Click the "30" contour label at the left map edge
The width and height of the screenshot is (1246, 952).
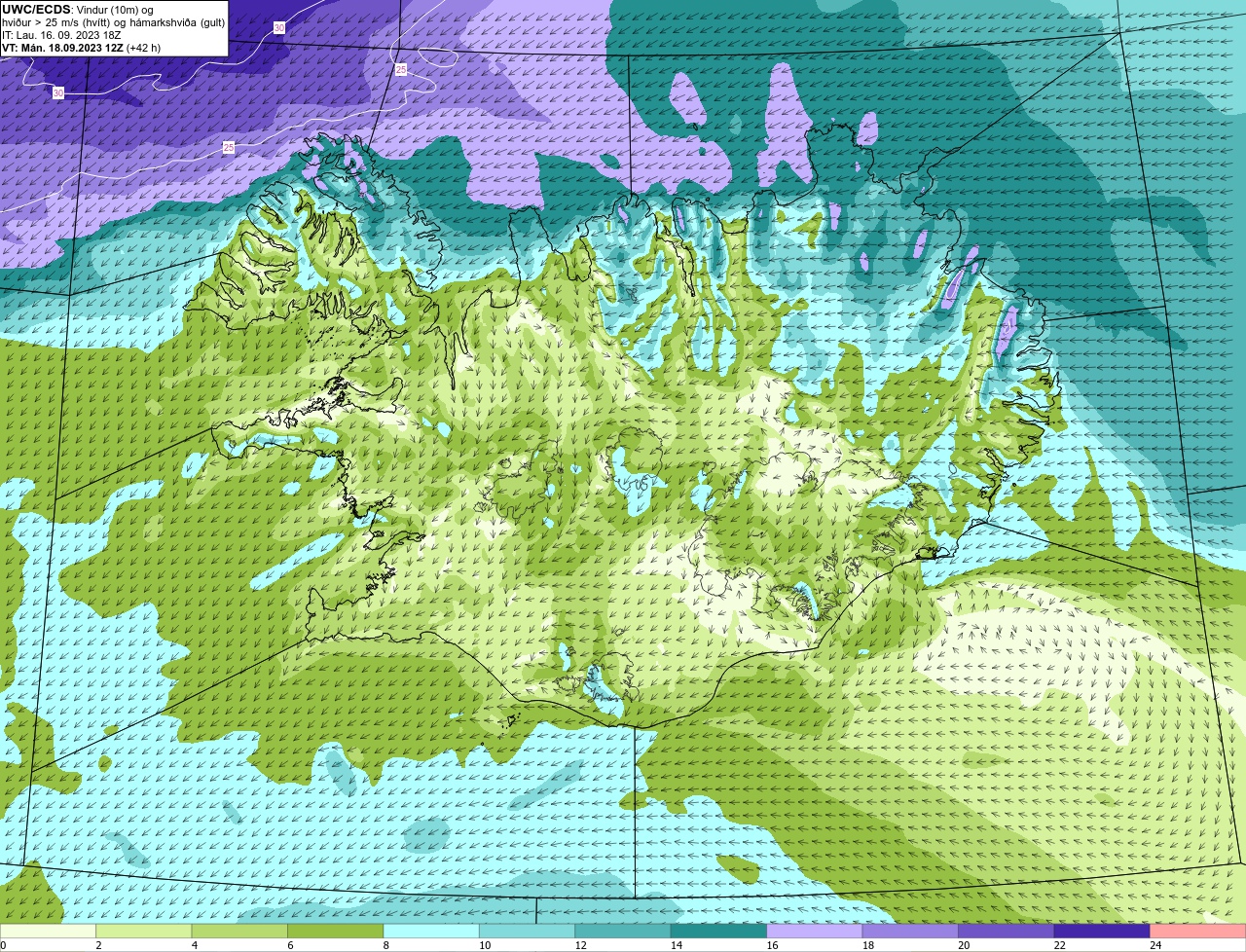point(58,93)
